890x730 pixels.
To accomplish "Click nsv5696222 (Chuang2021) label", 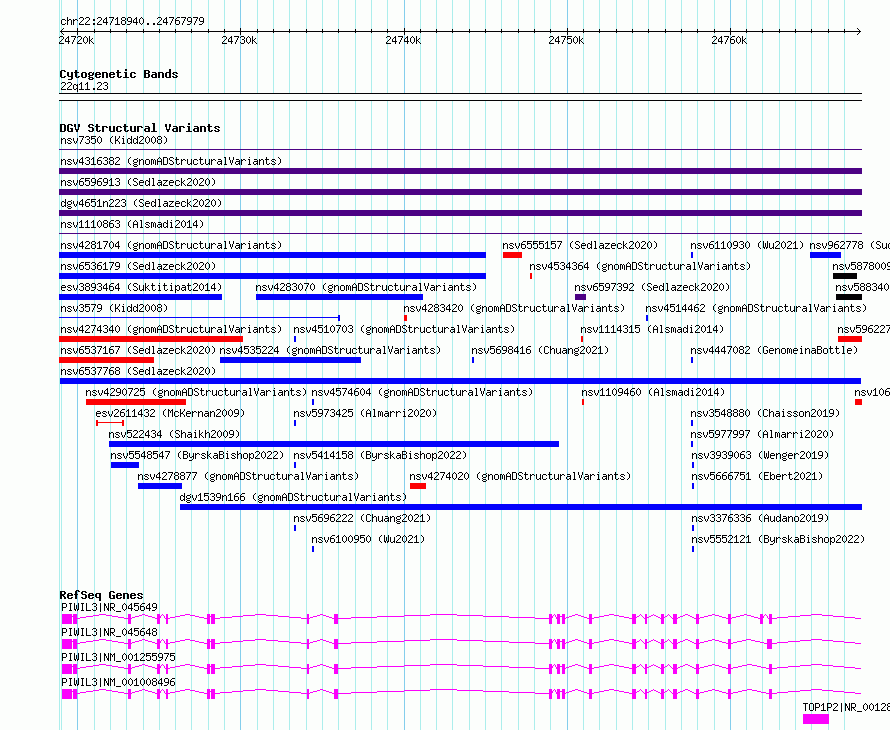I will [362, 518].
